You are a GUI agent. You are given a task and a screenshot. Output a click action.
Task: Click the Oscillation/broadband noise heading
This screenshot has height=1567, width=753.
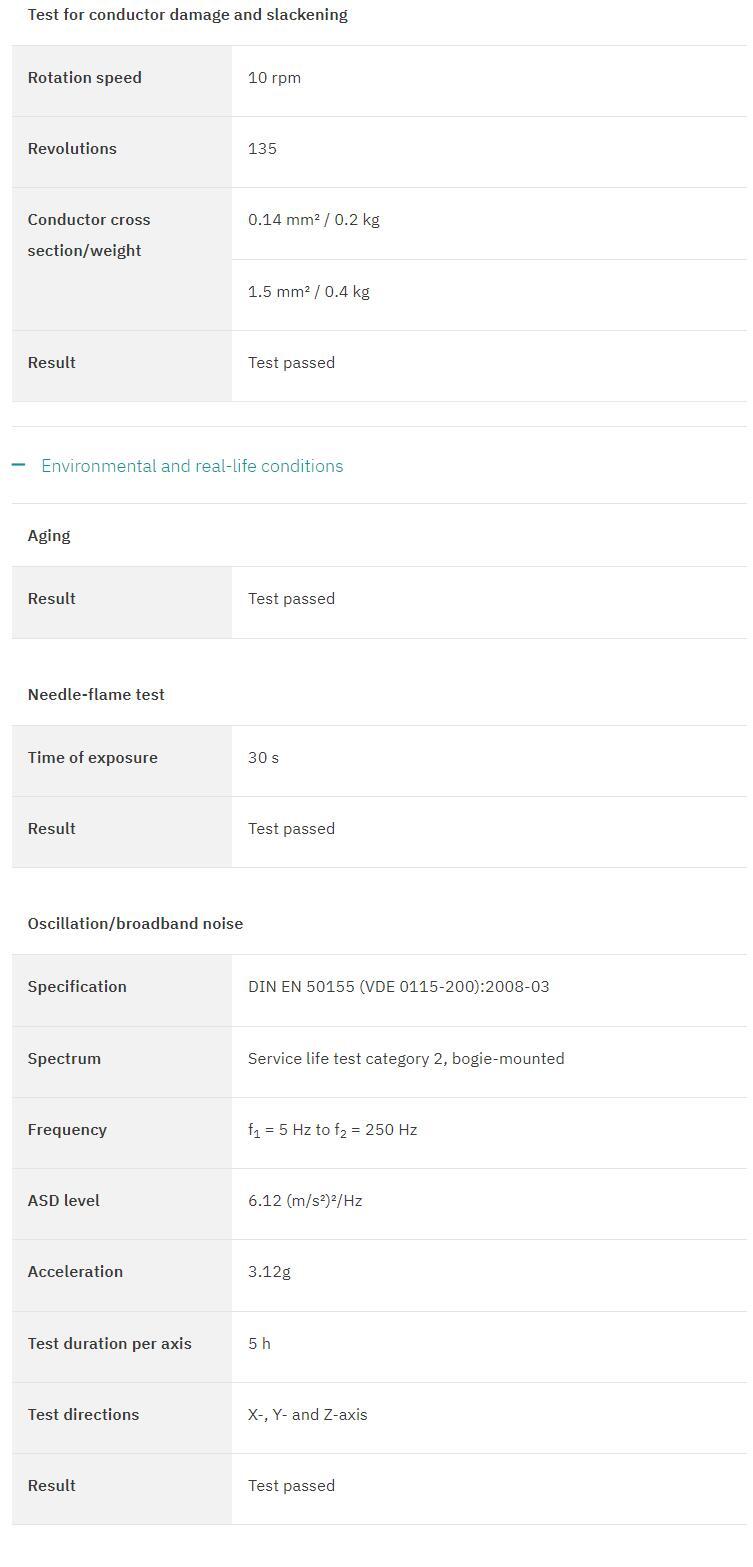pyautogui.click(x=135, y=924)
